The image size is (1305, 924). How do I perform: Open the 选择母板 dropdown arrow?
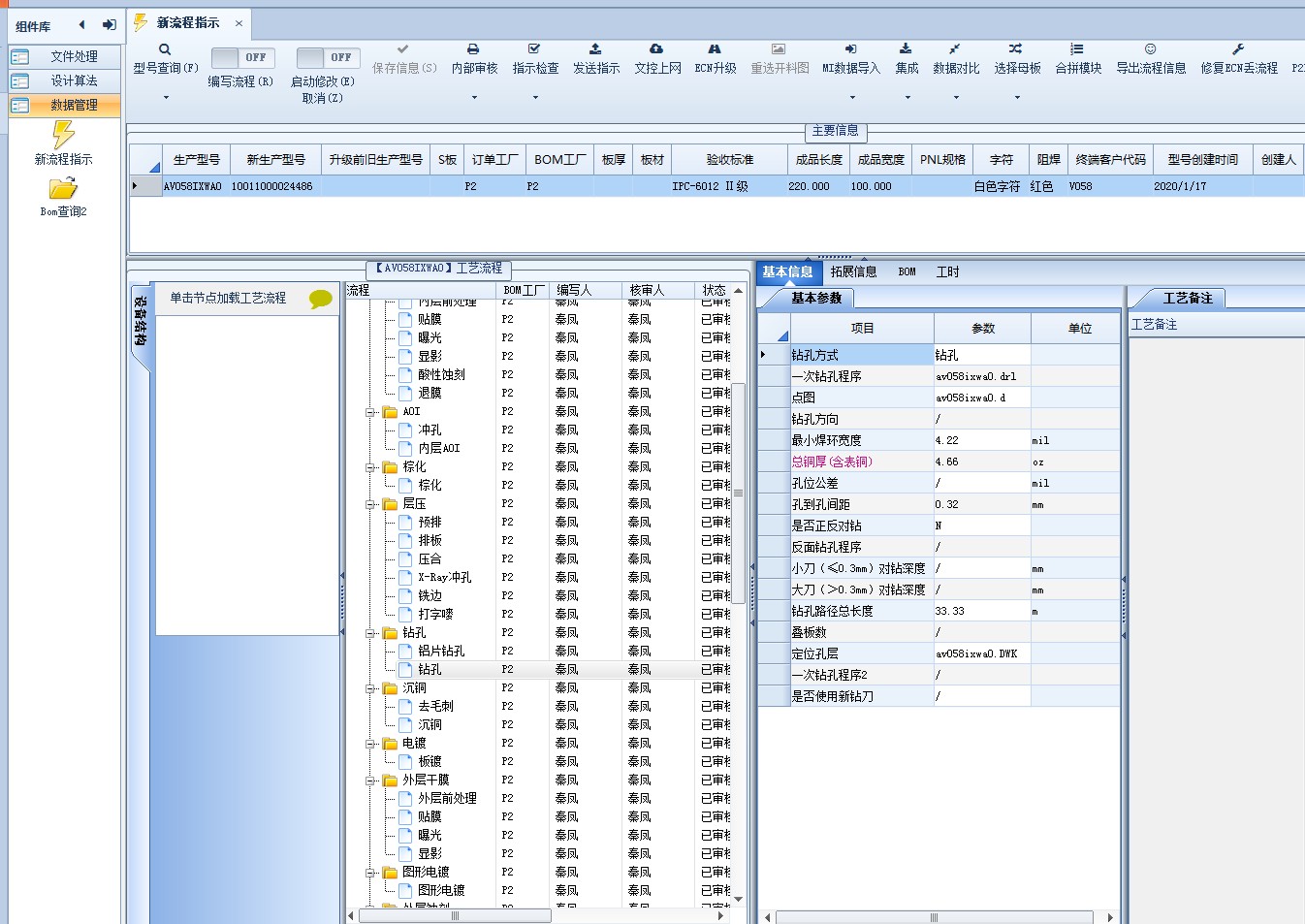[x=1017, y=97]
